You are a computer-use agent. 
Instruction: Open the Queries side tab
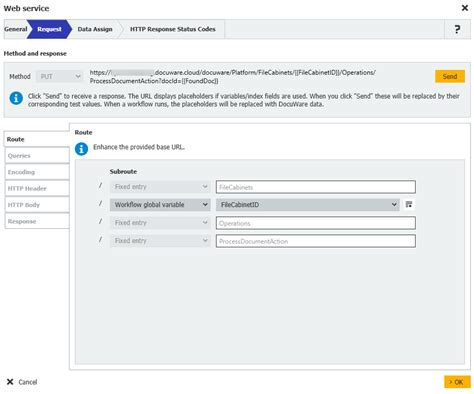[x=37, y=156]
